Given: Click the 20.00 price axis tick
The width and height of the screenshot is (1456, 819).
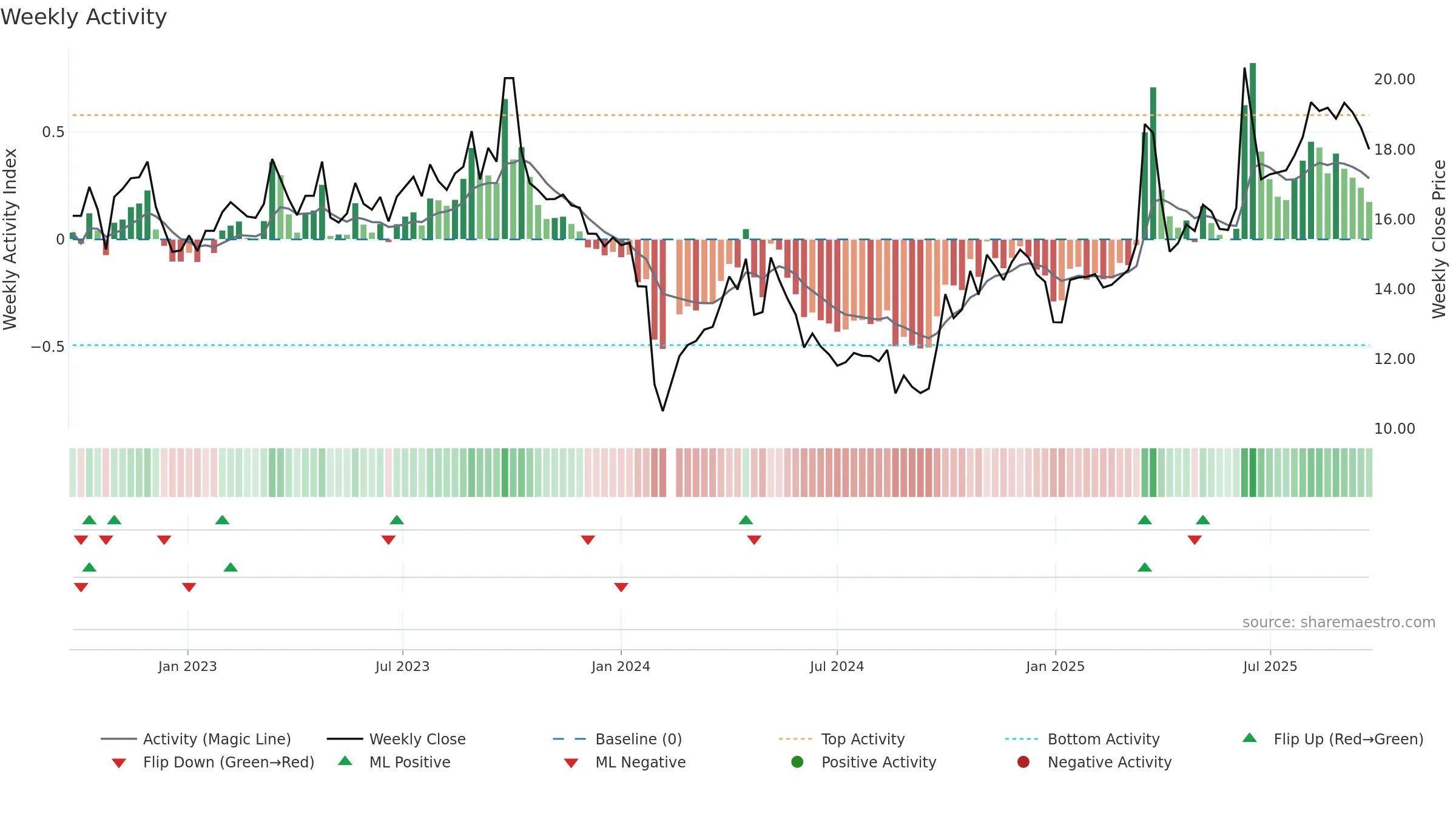Looking at the screenshot, I should click(1394, 79).
